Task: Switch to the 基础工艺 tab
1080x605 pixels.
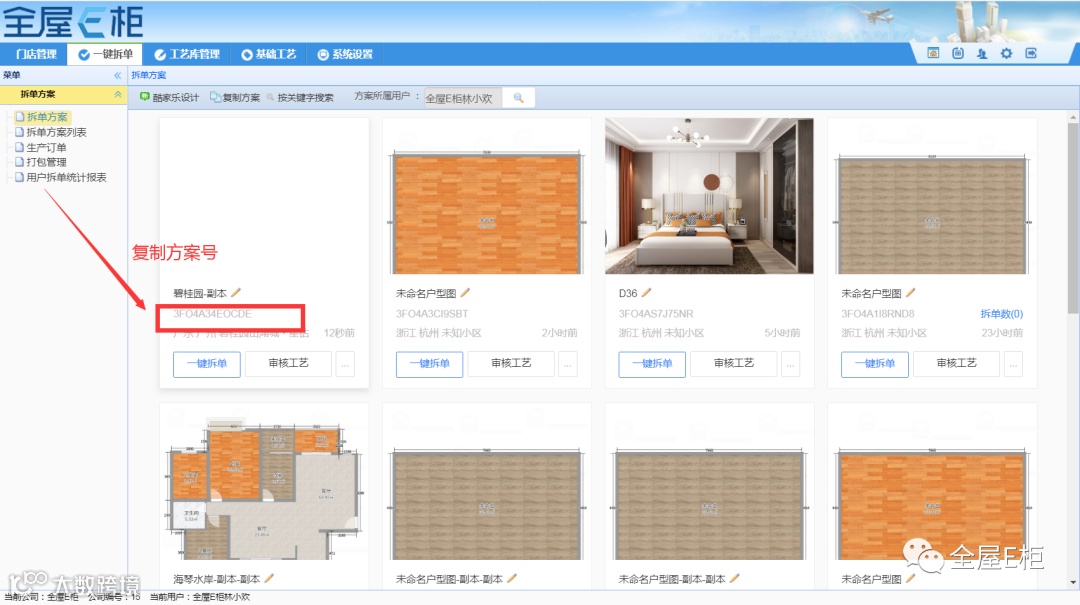Action: click(269, 54)
